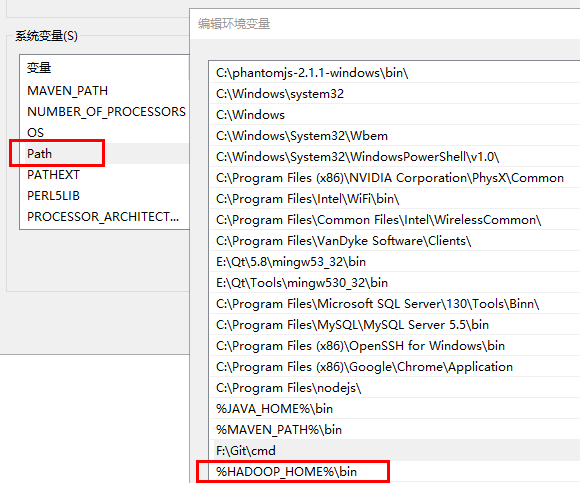The height and width of the screenshot is (483, 580).
Task: Select the C:\phantomjs-2.1.1-windows\bin\ entry
Action: click(395, 73)
